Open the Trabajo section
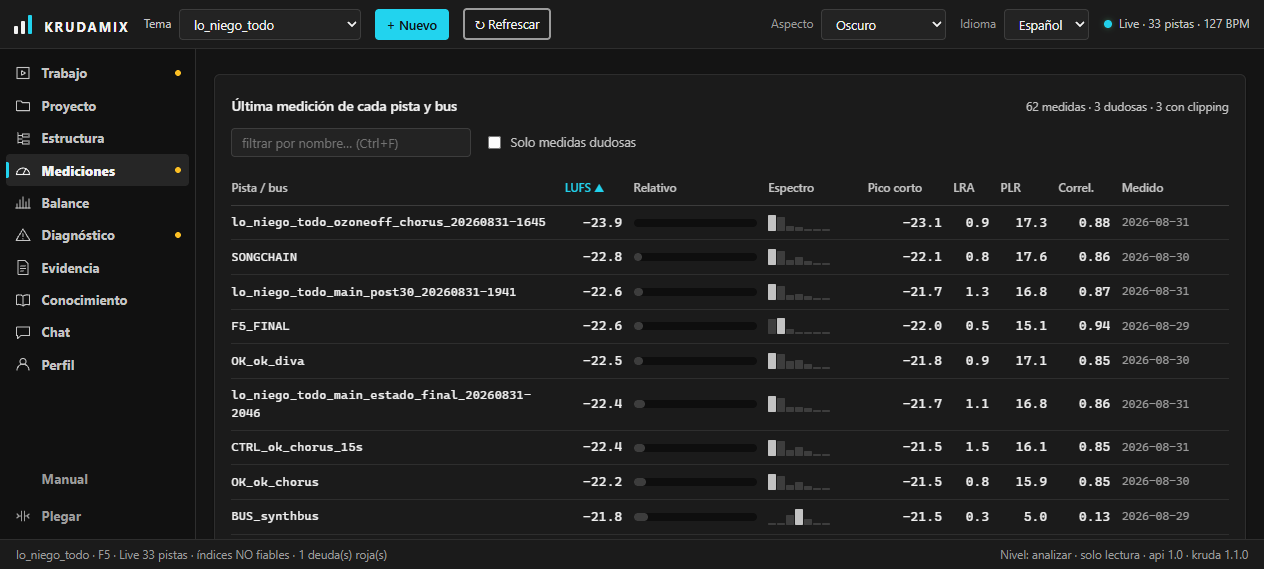 click(97, 74)
